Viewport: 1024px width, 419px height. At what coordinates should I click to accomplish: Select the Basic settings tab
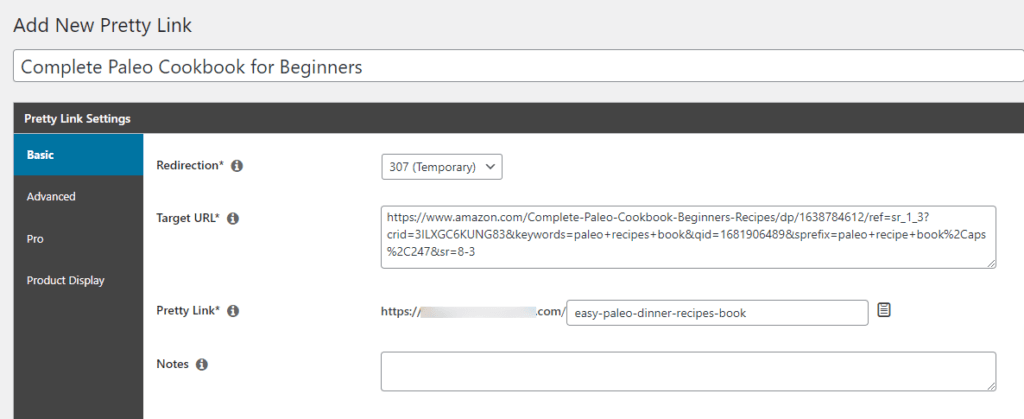point(72,155)
